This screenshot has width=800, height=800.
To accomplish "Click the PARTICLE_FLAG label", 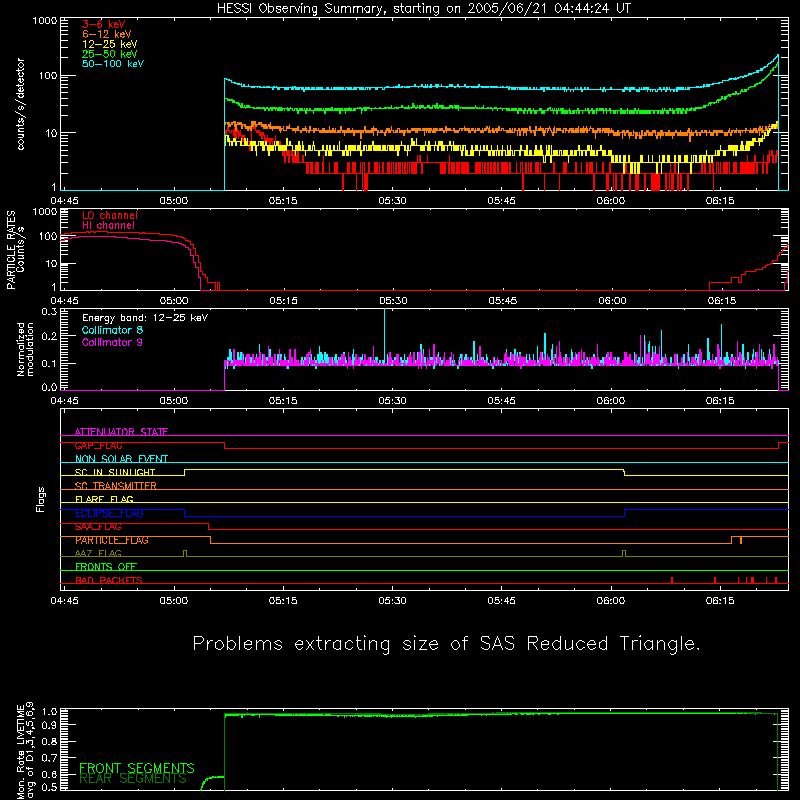I will click(x=112, y=540).
